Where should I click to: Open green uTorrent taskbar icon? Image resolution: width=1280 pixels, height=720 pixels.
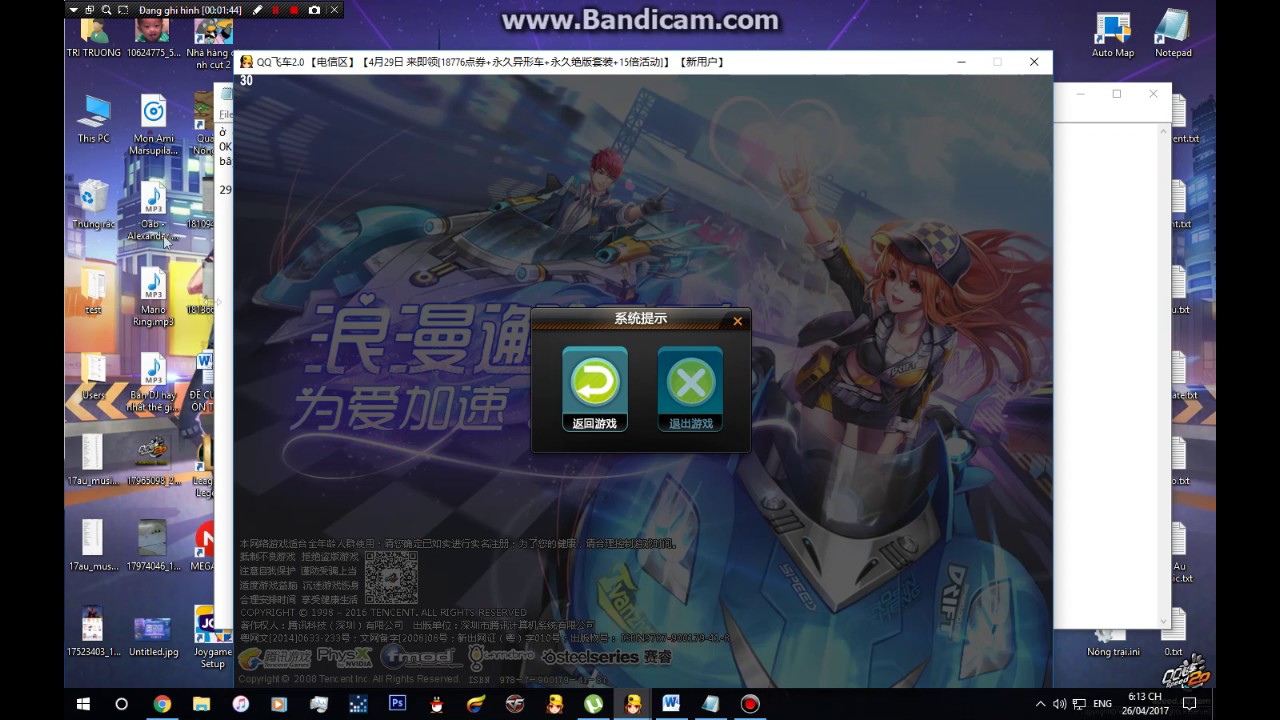coord(593,704)
